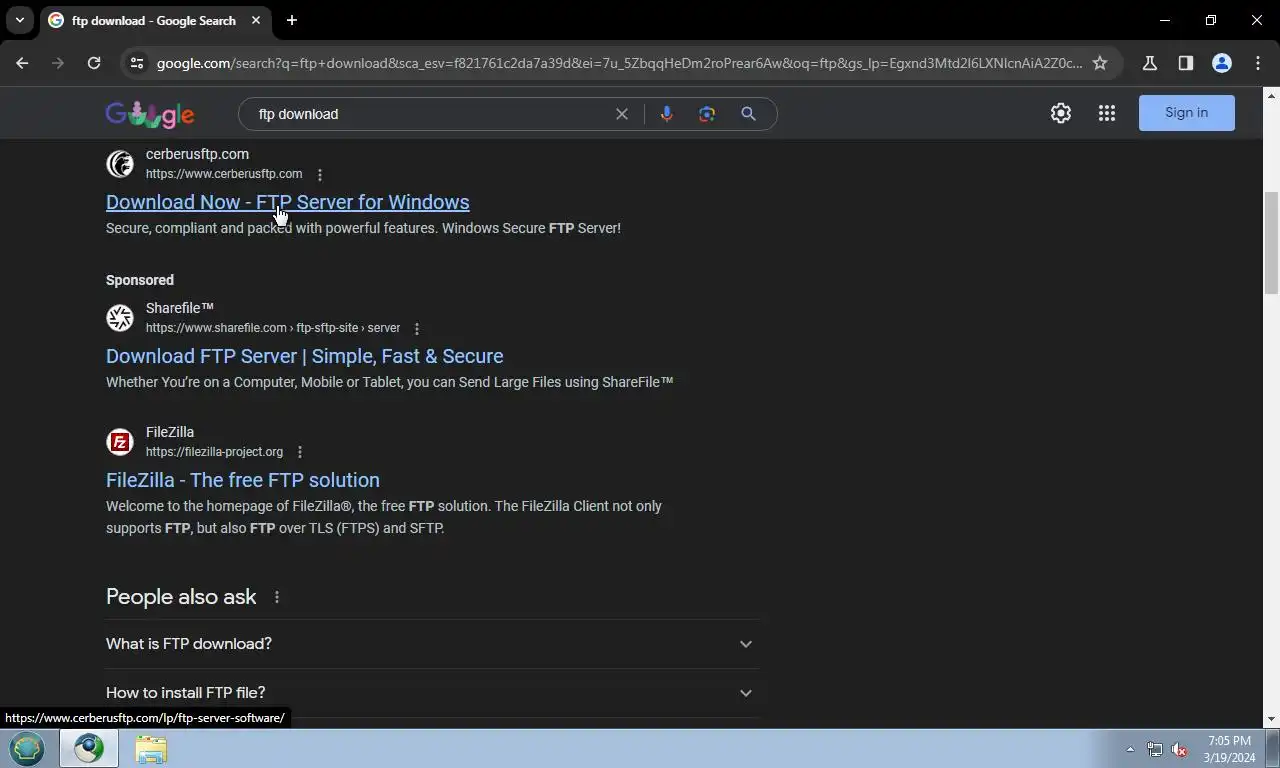Click the sharefile.com ftp-sftp-site URL text
The width and height of the screenshot is (1280, 768).
(273, 328)
